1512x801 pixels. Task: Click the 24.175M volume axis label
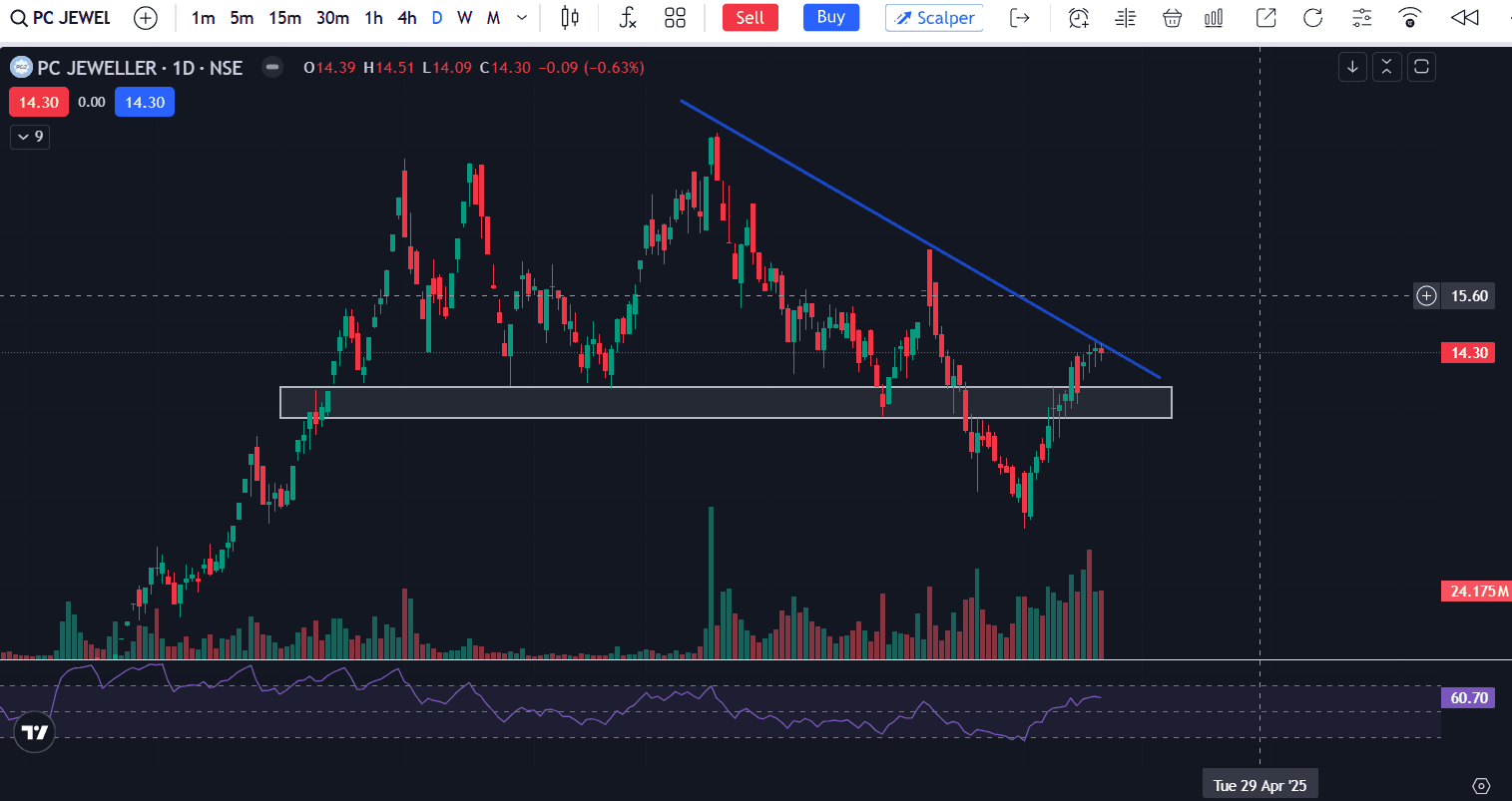1476,592
